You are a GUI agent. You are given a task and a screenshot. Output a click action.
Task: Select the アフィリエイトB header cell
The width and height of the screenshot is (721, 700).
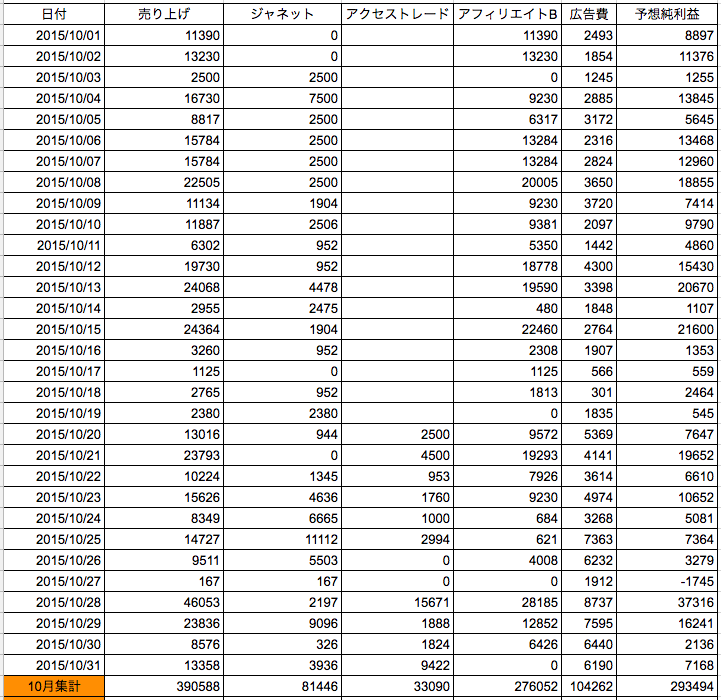(x=508, y=14)
